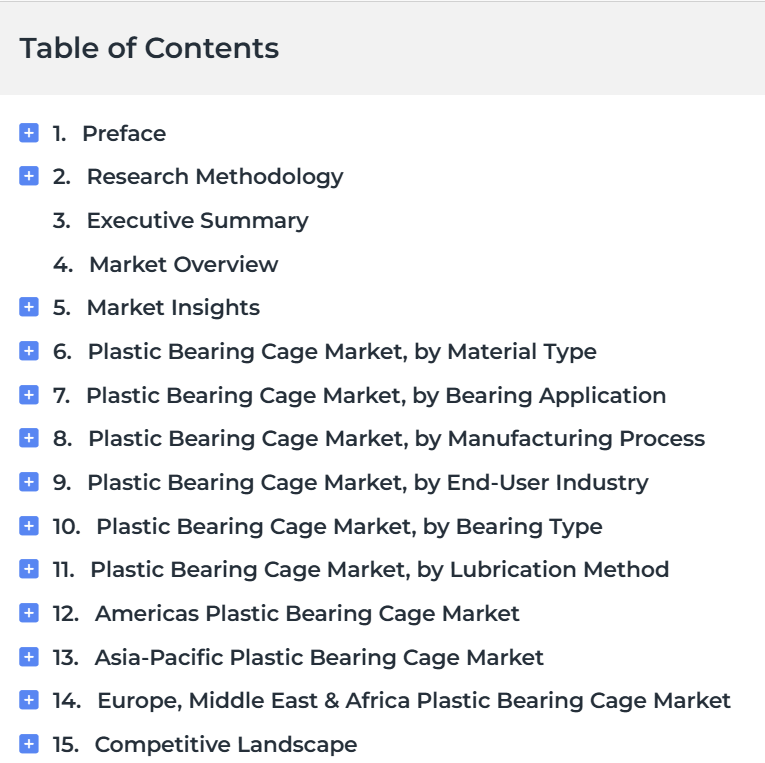Open the Market Overview entry

pyautogui.click(x=183, y=264)
